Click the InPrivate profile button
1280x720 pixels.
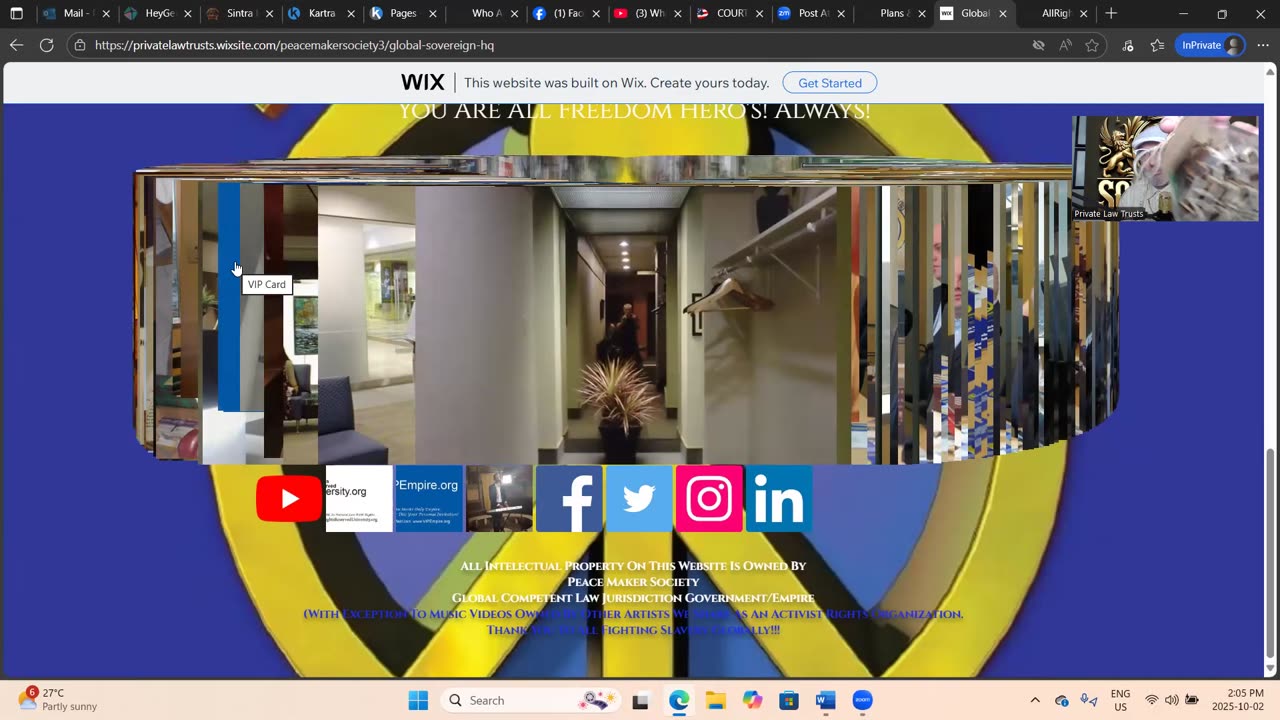[1210, 45]
